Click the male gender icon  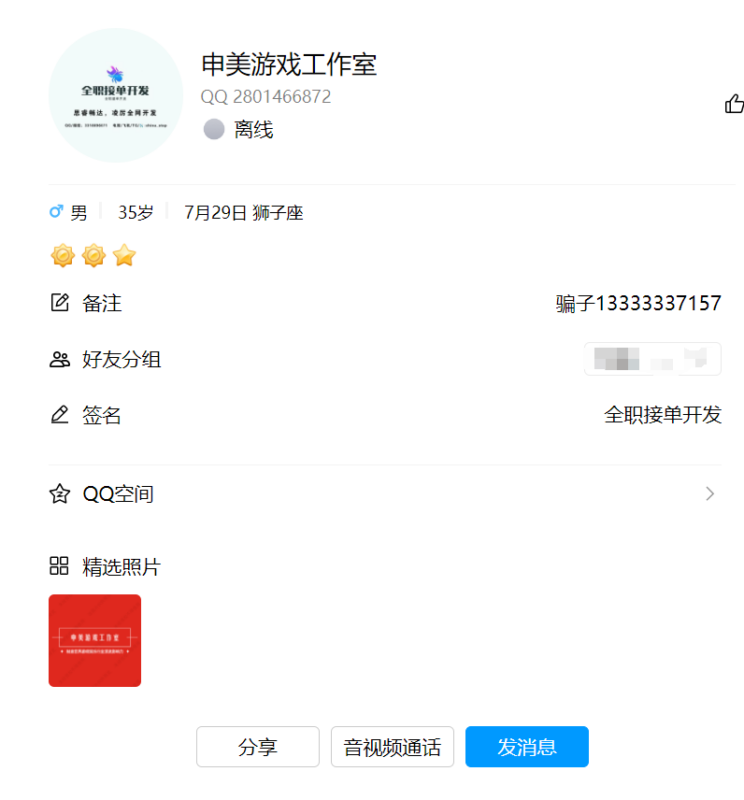[56, 211]
